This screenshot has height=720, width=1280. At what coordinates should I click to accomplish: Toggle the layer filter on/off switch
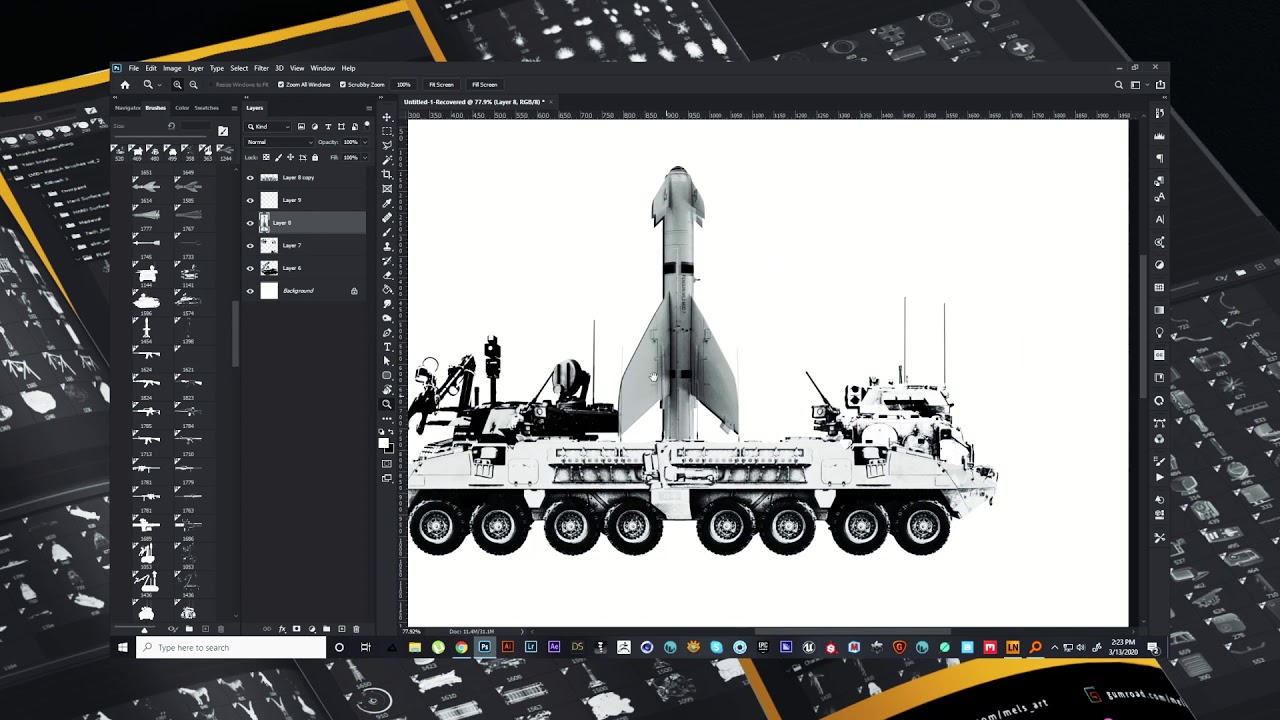point(367,126)
